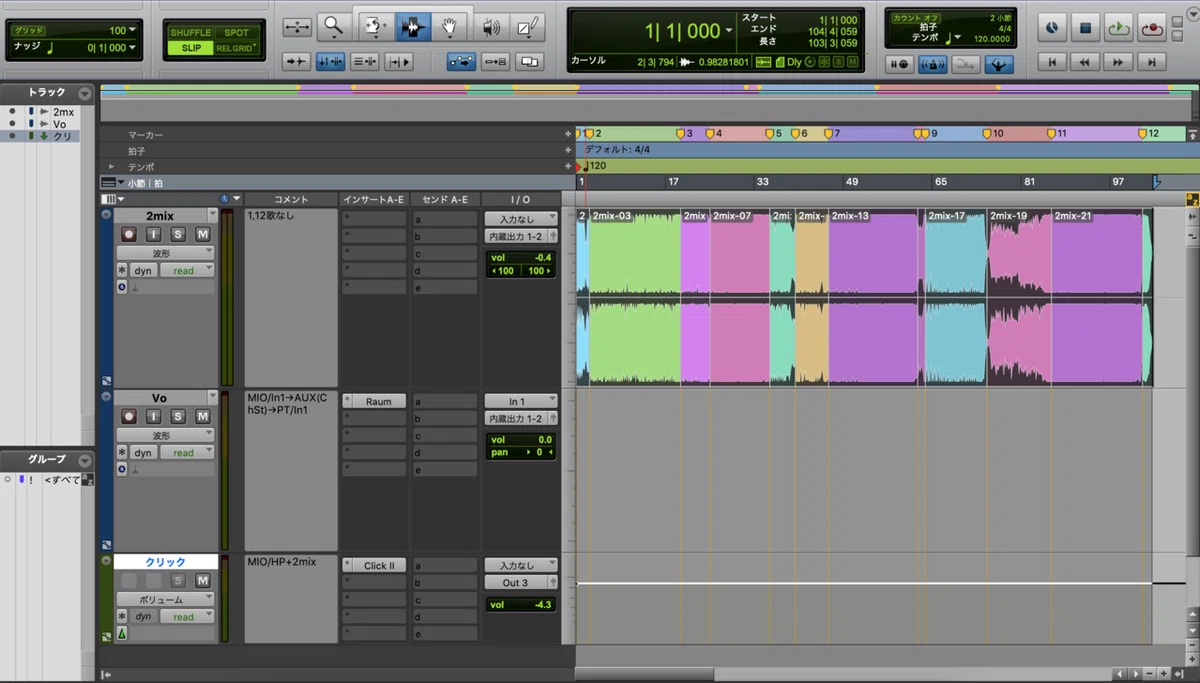Click the online transport button
This screenshot has height=683, width=1200.
(x=1052, y=28)
